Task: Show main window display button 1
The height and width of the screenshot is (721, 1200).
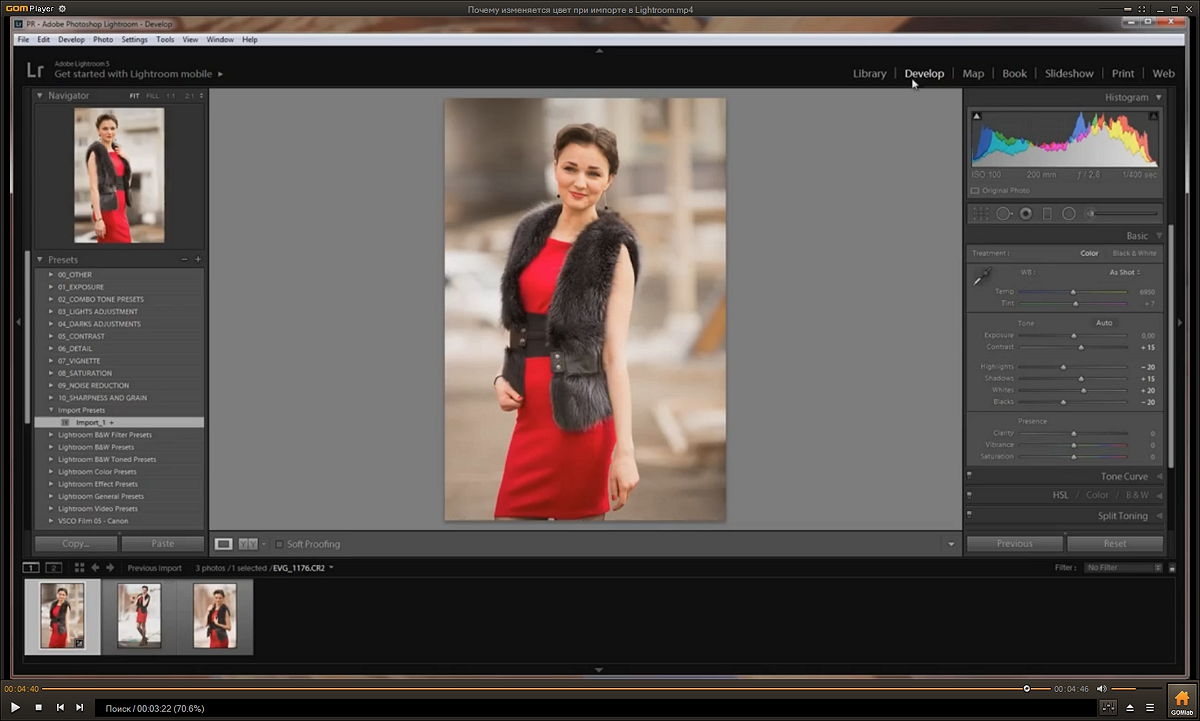Action: pos(32,568)
